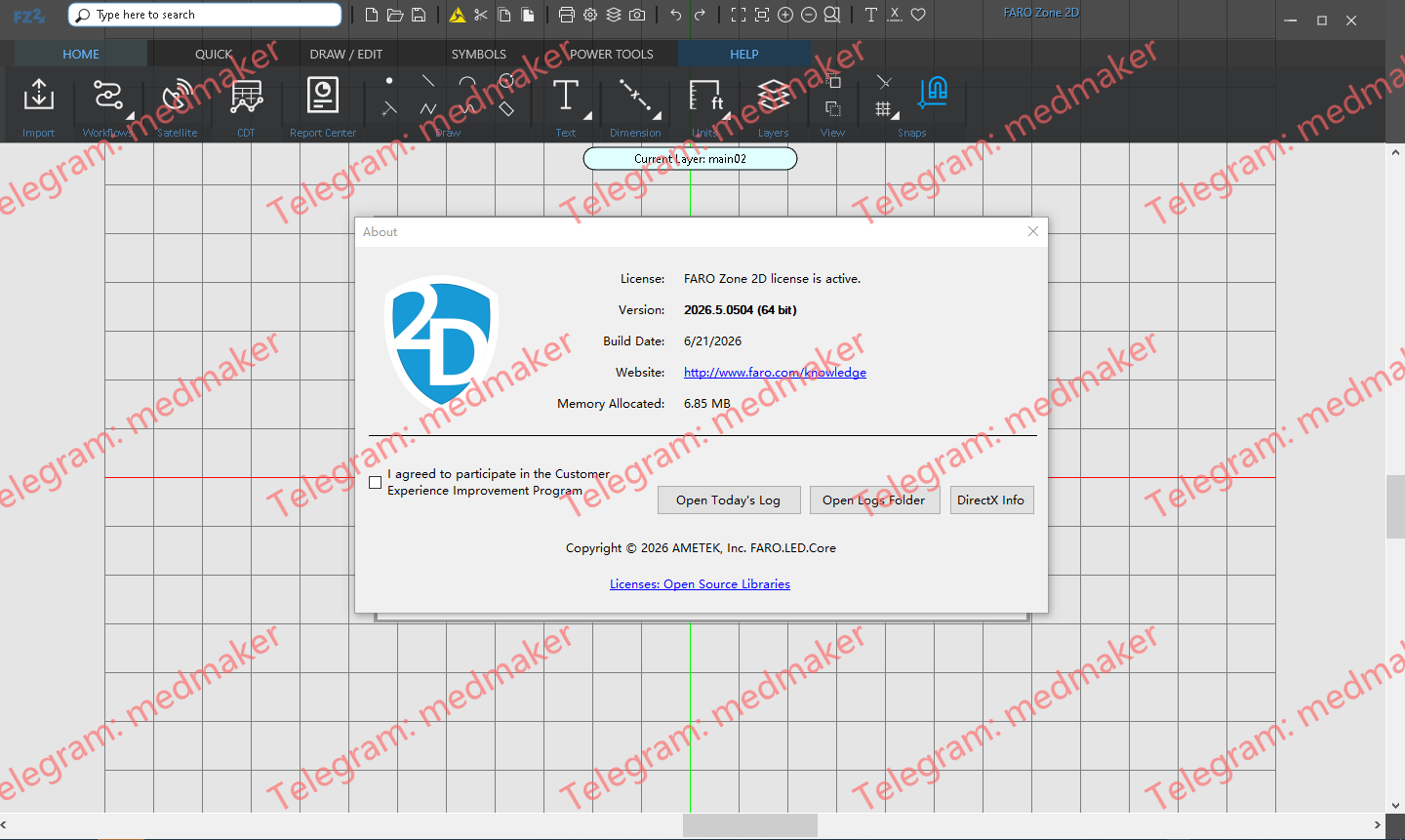Click the Type here to search field
The width and height of the screenshot is (1405, 840).
205,15
